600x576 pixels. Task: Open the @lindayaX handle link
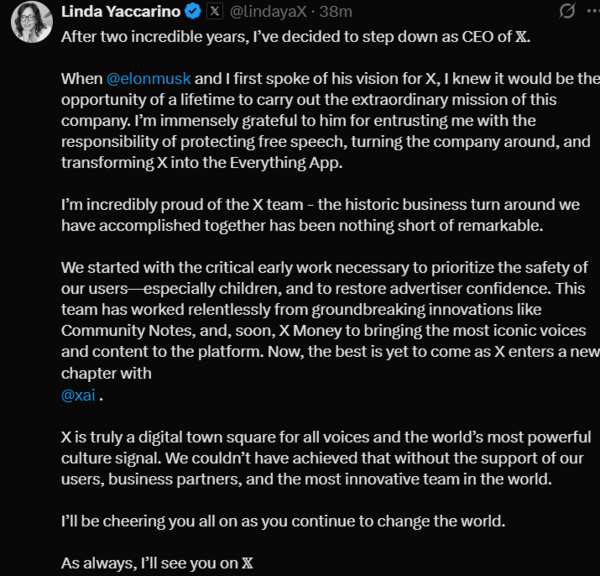click(268, 12)
